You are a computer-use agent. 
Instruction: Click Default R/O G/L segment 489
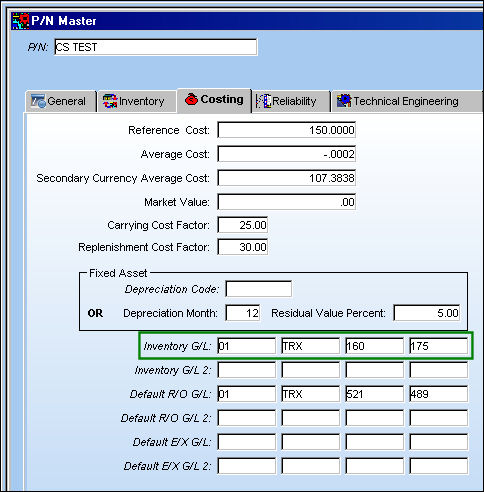(x=439, y=394)
